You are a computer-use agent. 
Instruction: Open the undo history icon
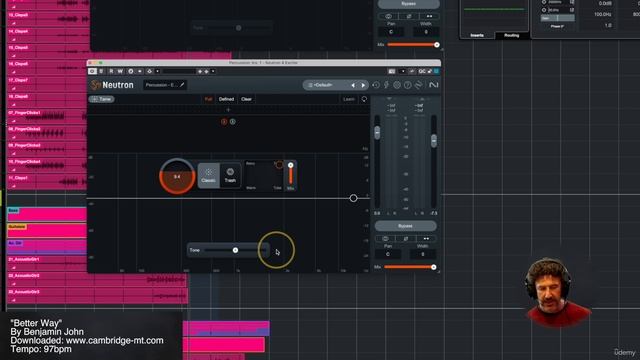(x=376, y=85)
